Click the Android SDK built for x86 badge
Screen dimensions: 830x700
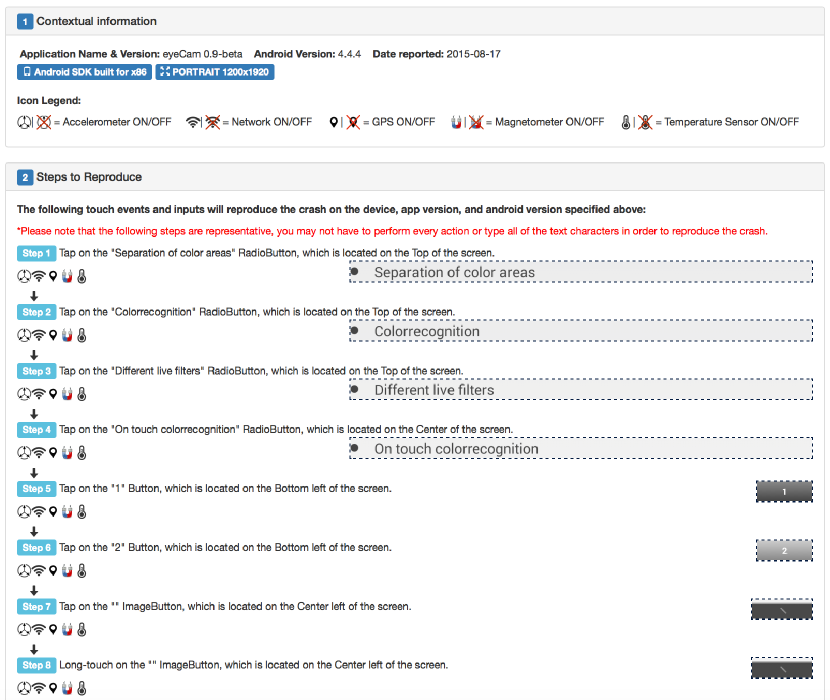(84, 72)
